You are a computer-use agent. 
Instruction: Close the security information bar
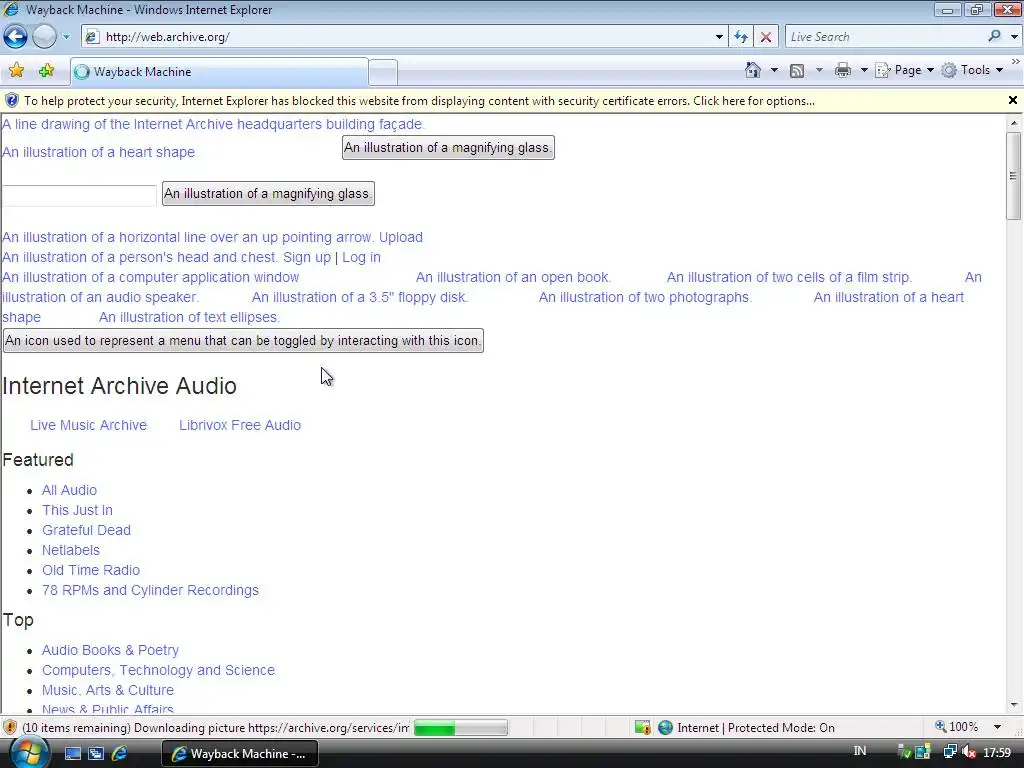(x=1012, y=100)
